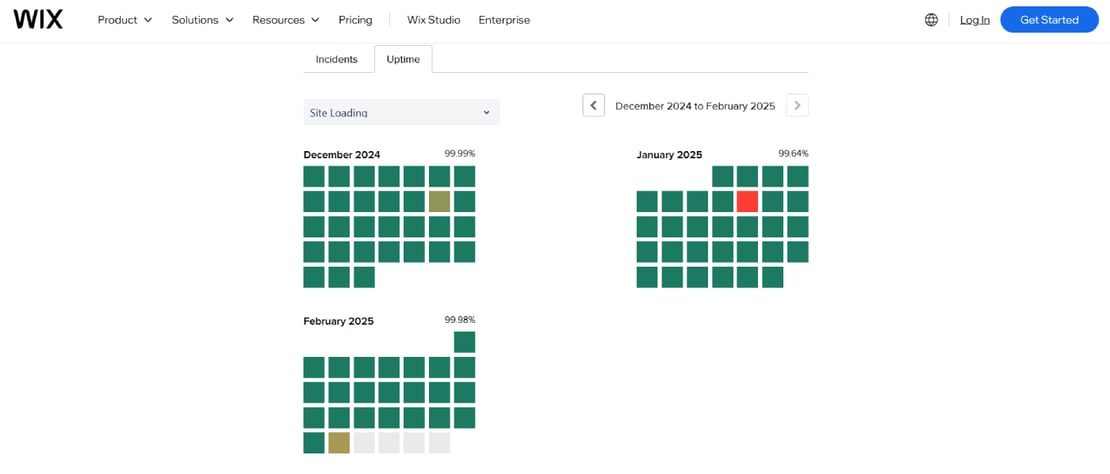Go to Wix Studio

click(434, 20)
